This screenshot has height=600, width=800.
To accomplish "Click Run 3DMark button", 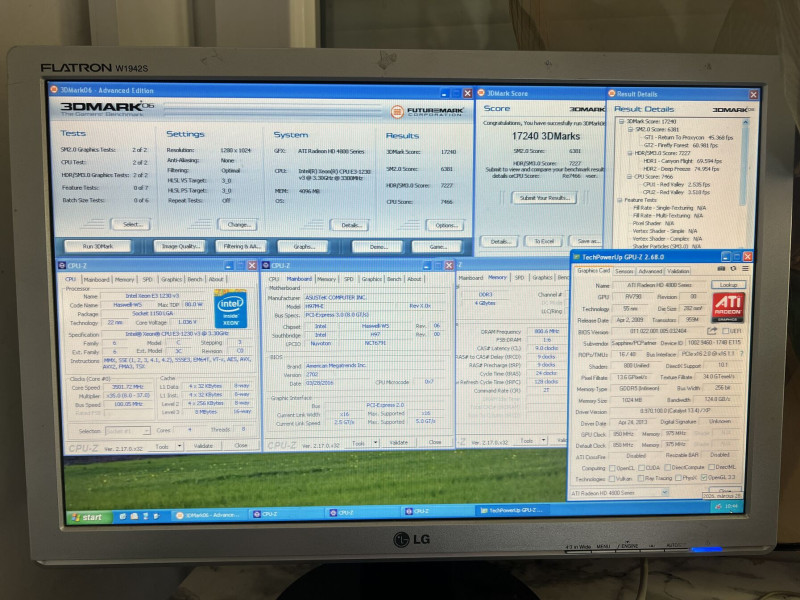I will 98,246.
